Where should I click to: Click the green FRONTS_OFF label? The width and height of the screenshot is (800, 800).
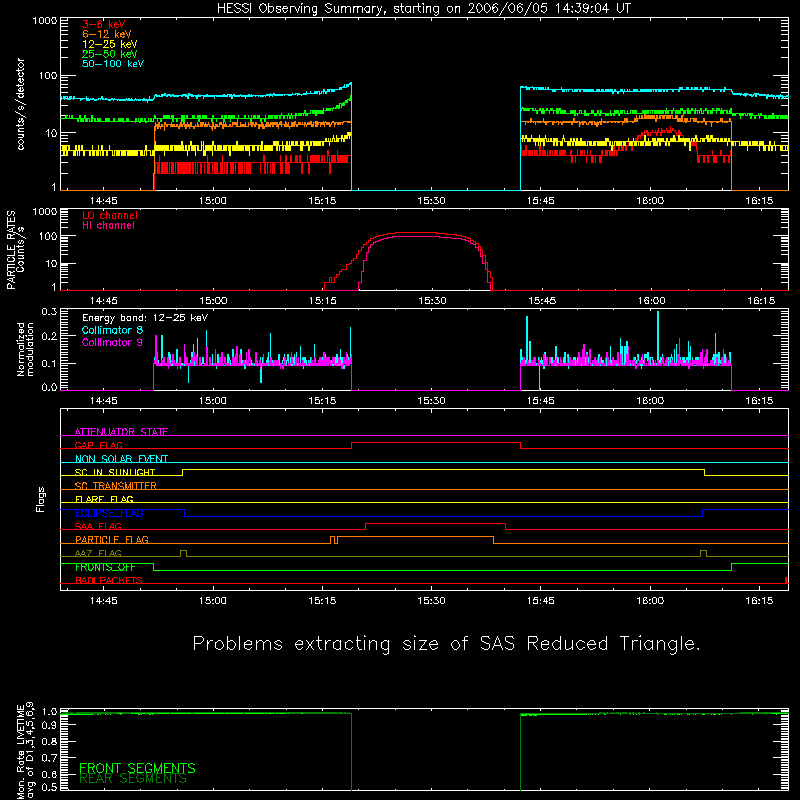coord(105,567)
